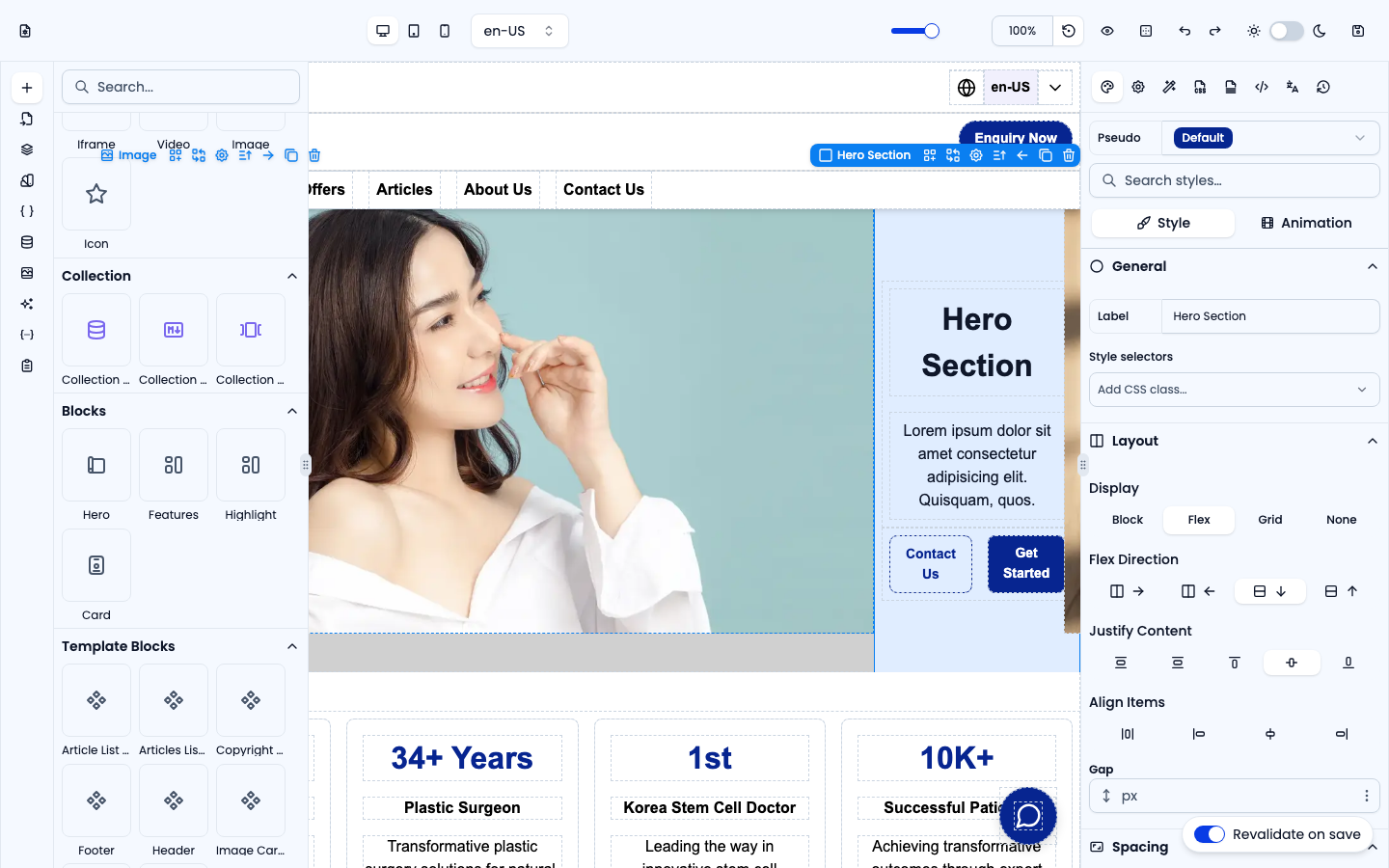
Task: Open About Us nav menu item
Action: point(498,190)
